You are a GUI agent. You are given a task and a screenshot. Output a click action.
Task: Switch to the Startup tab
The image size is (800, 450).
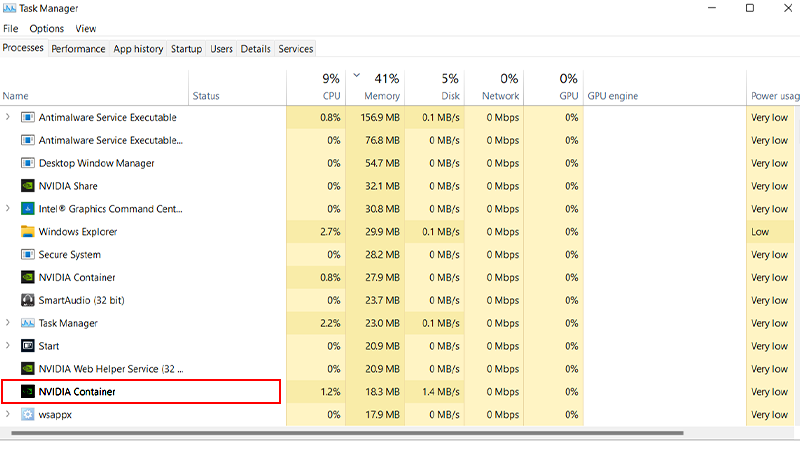tap(186, 49)
